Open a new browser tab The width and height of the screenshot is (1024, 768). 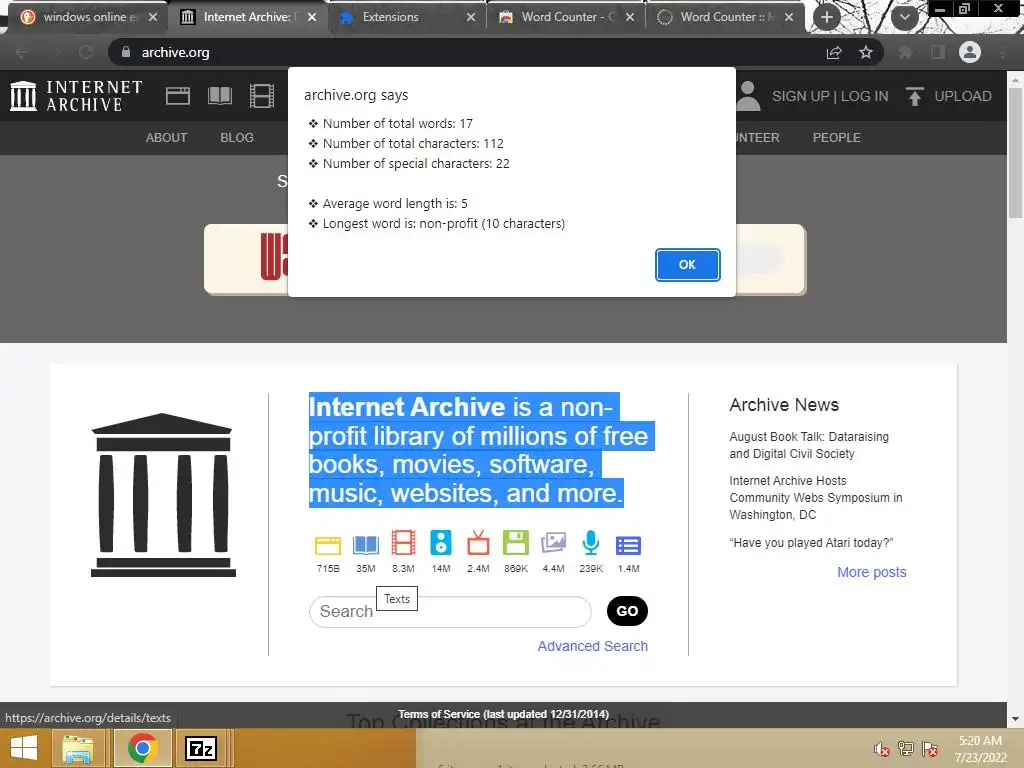click(827, 17)
